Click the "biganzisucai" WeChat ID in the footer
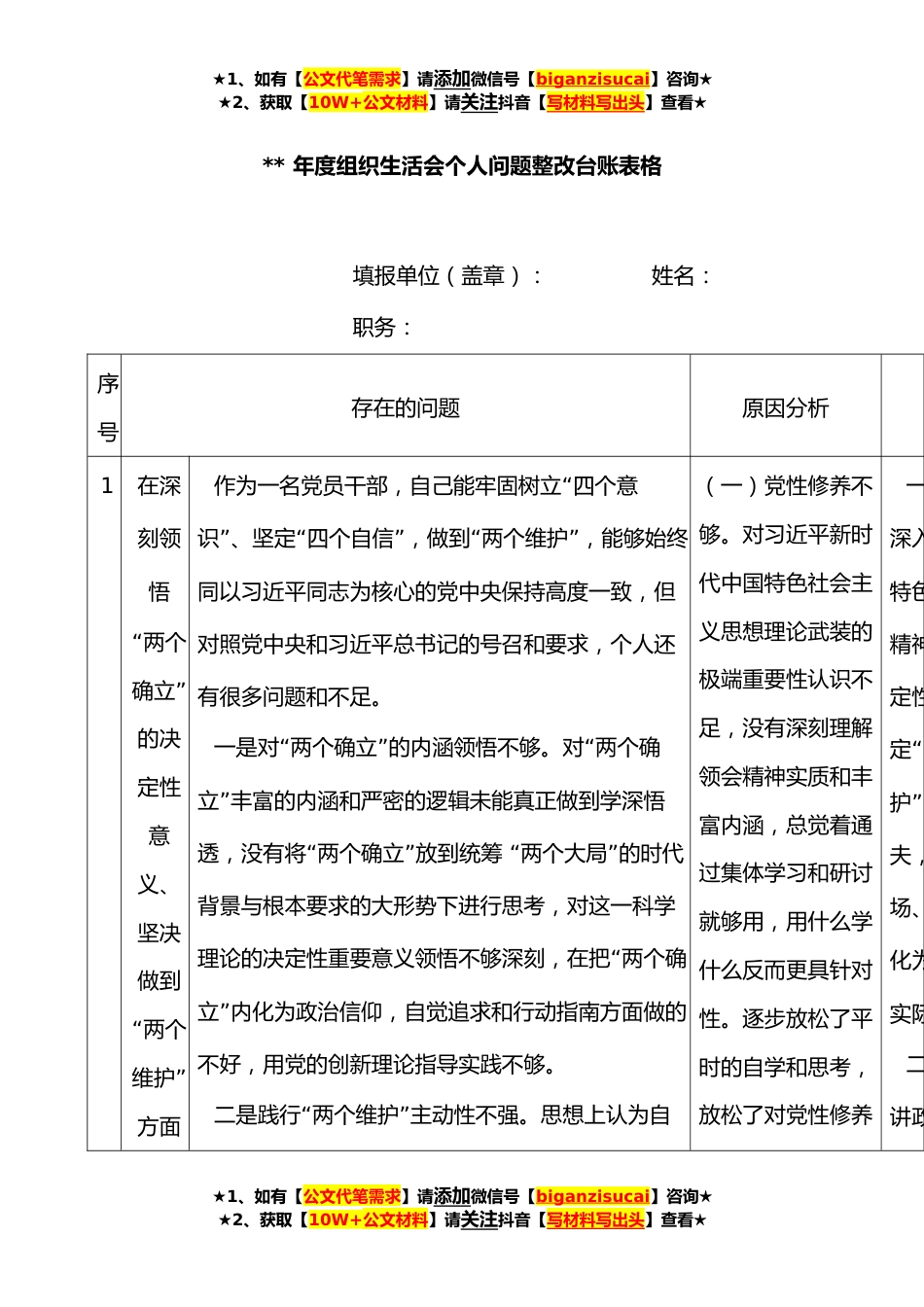The width and height of the screenshot is (924, 1307). [592, 1196]
